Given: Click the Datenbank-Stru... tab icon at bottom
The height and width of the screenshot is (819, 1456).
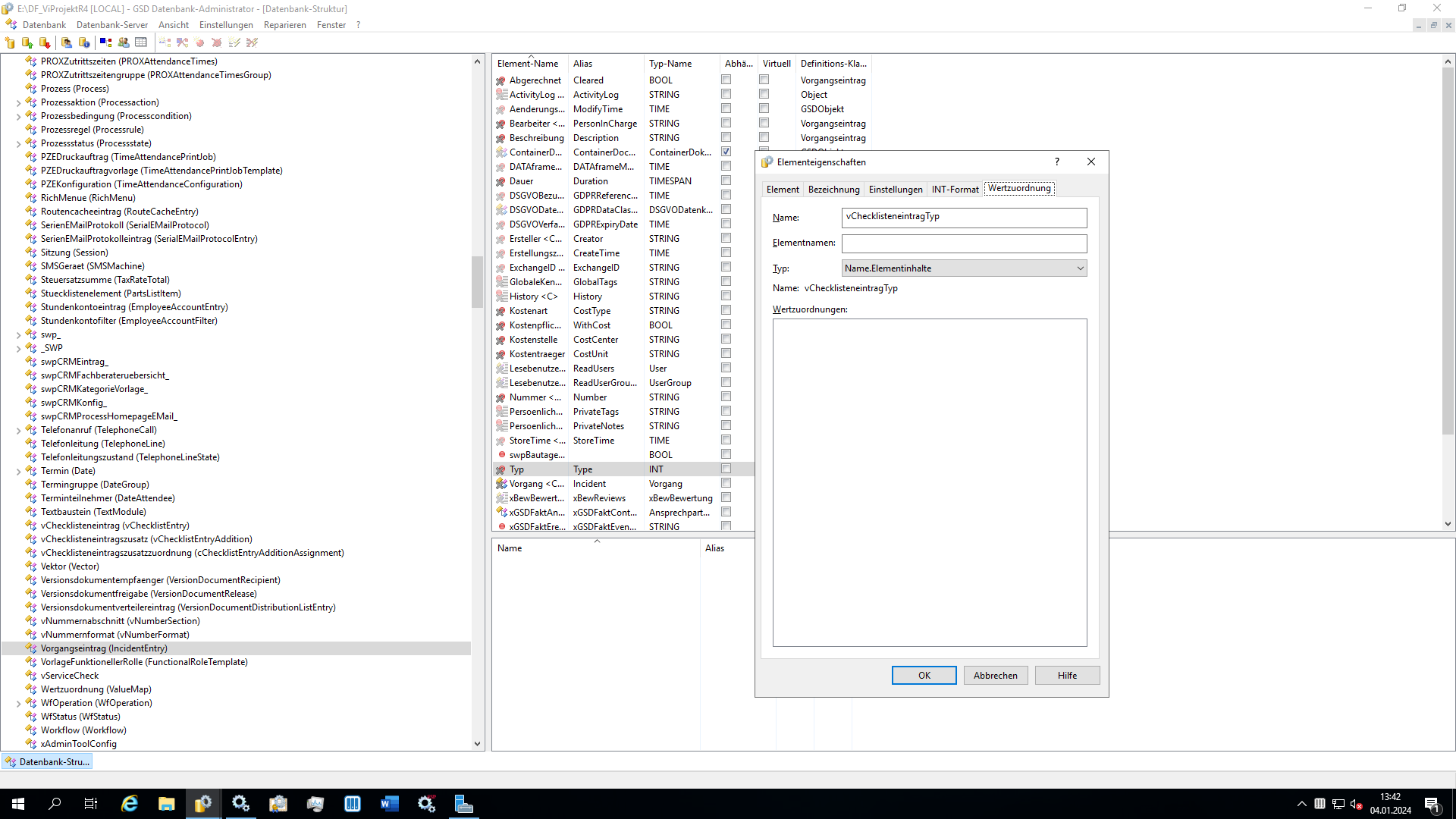Looking at the screenshot, I should point(11,762).
